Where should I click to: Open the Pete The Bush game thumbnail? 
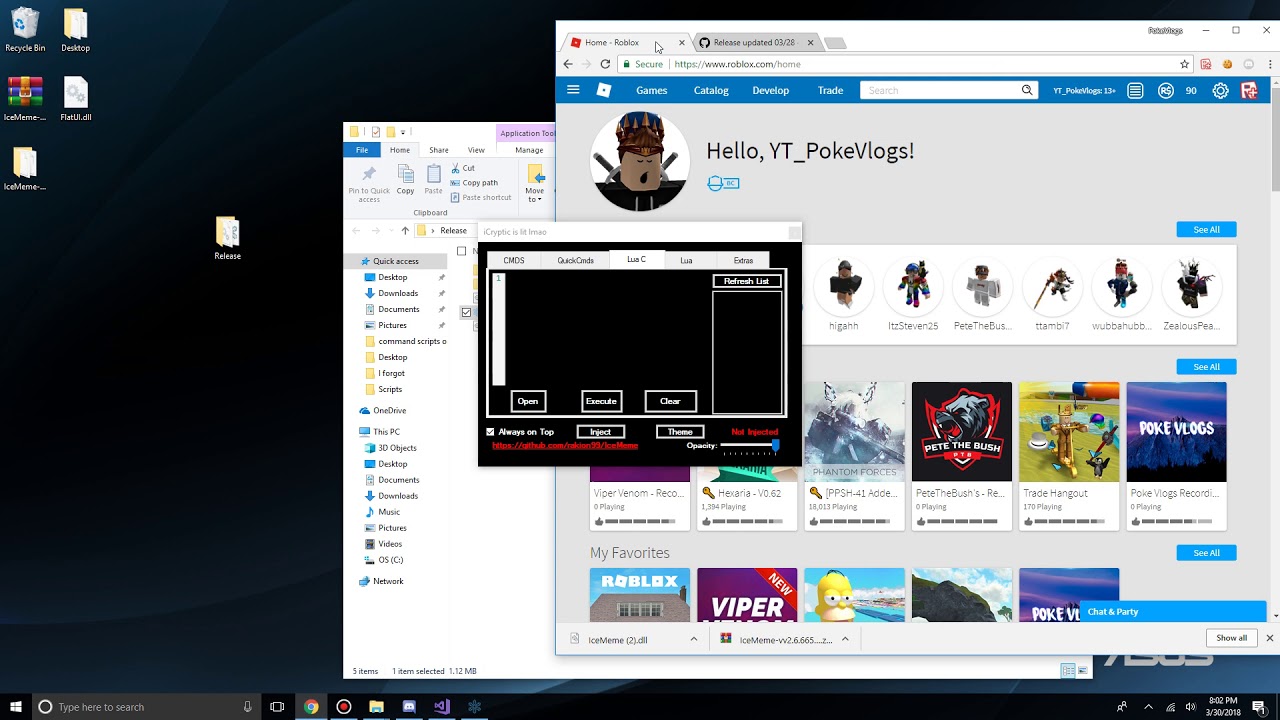(962, 431)
